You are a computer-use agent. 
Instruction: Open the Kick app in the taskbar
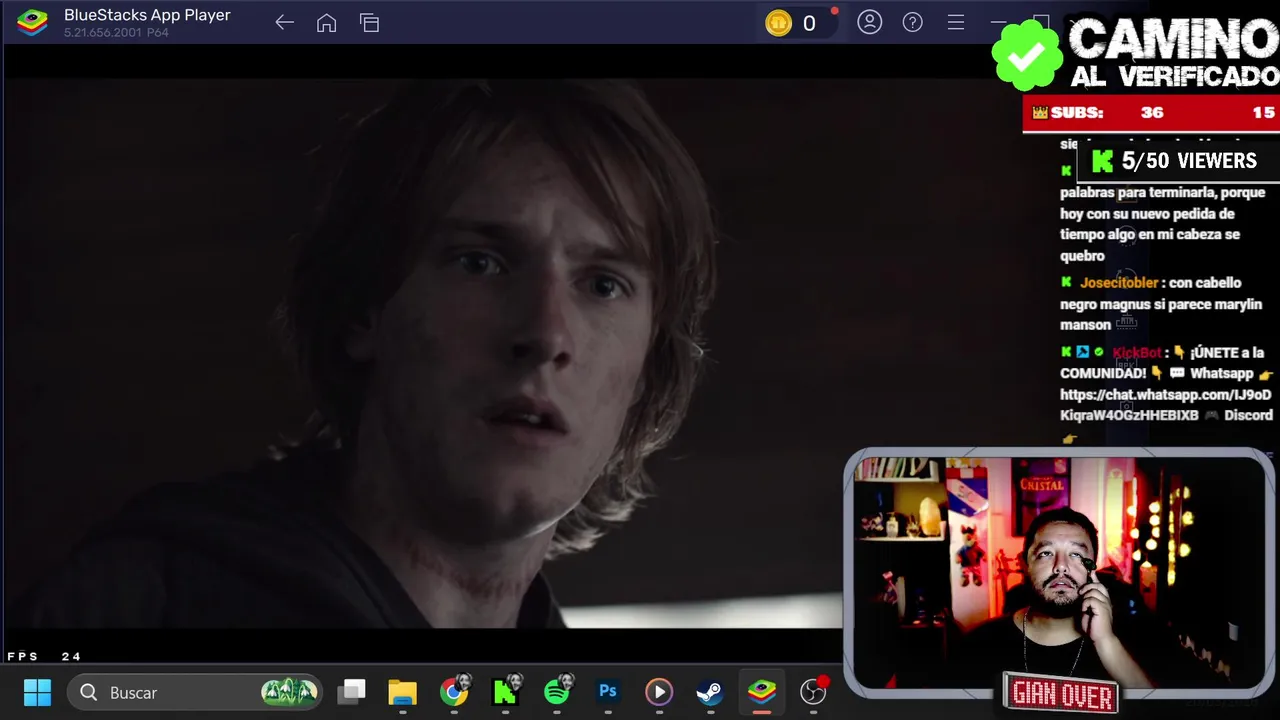[x=505, y=690]
